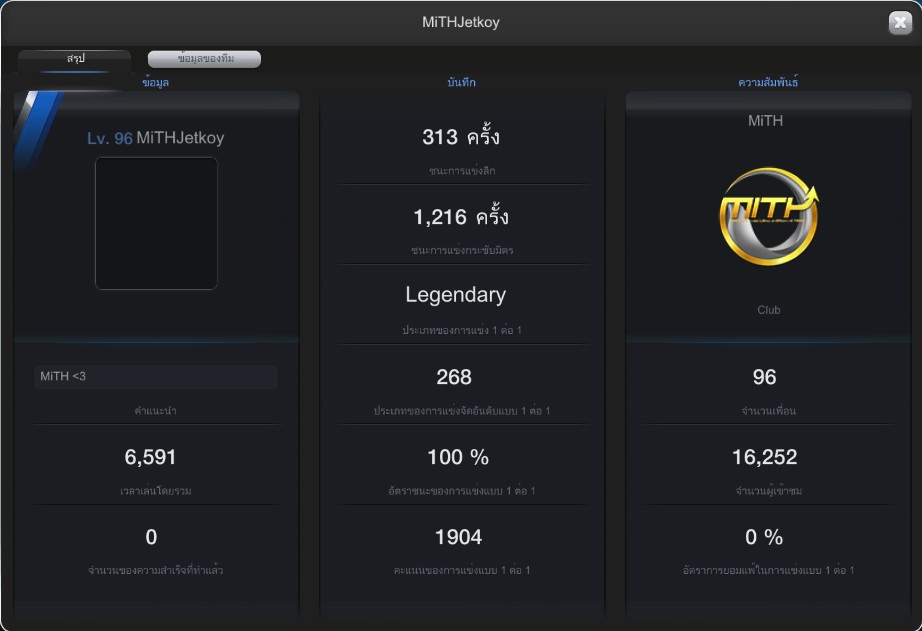
Task: Open the ข้อมูลของทีม tab
Action: tap(204, 59)
